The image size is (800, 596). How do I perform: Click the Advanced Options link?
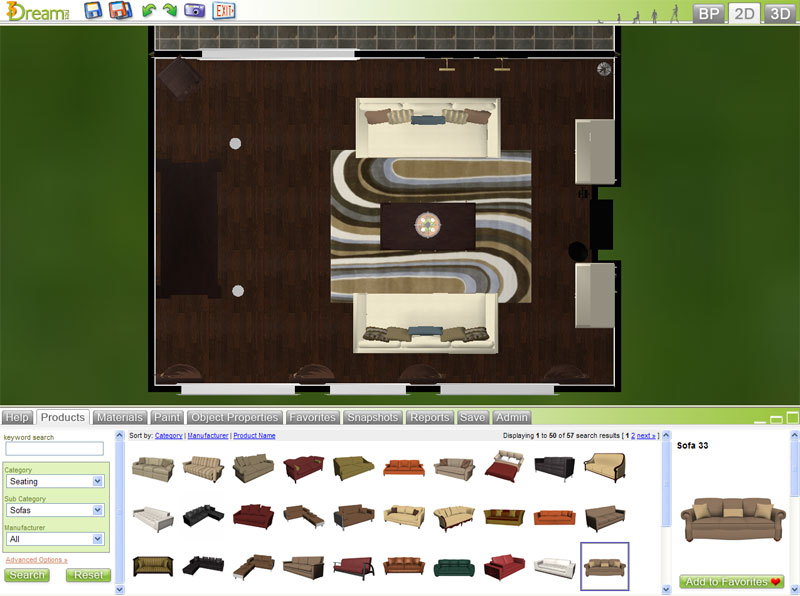36,560
